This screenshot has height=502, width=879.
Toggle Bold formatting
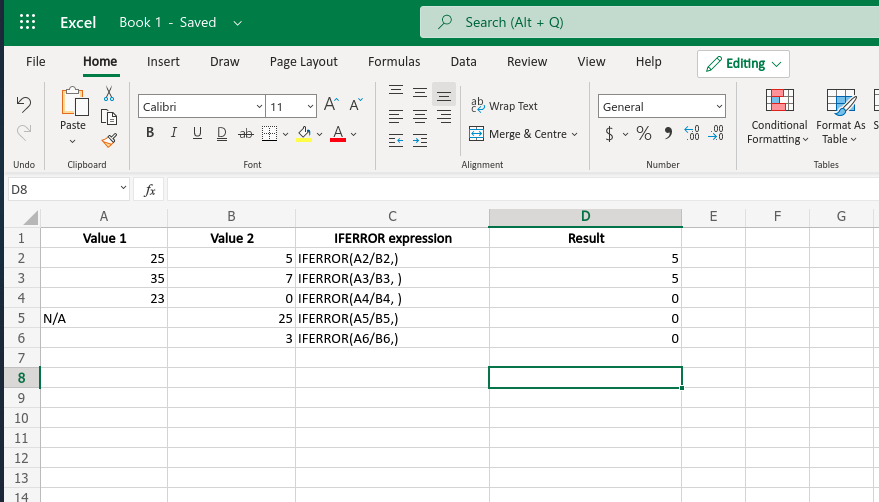[150, 133]
